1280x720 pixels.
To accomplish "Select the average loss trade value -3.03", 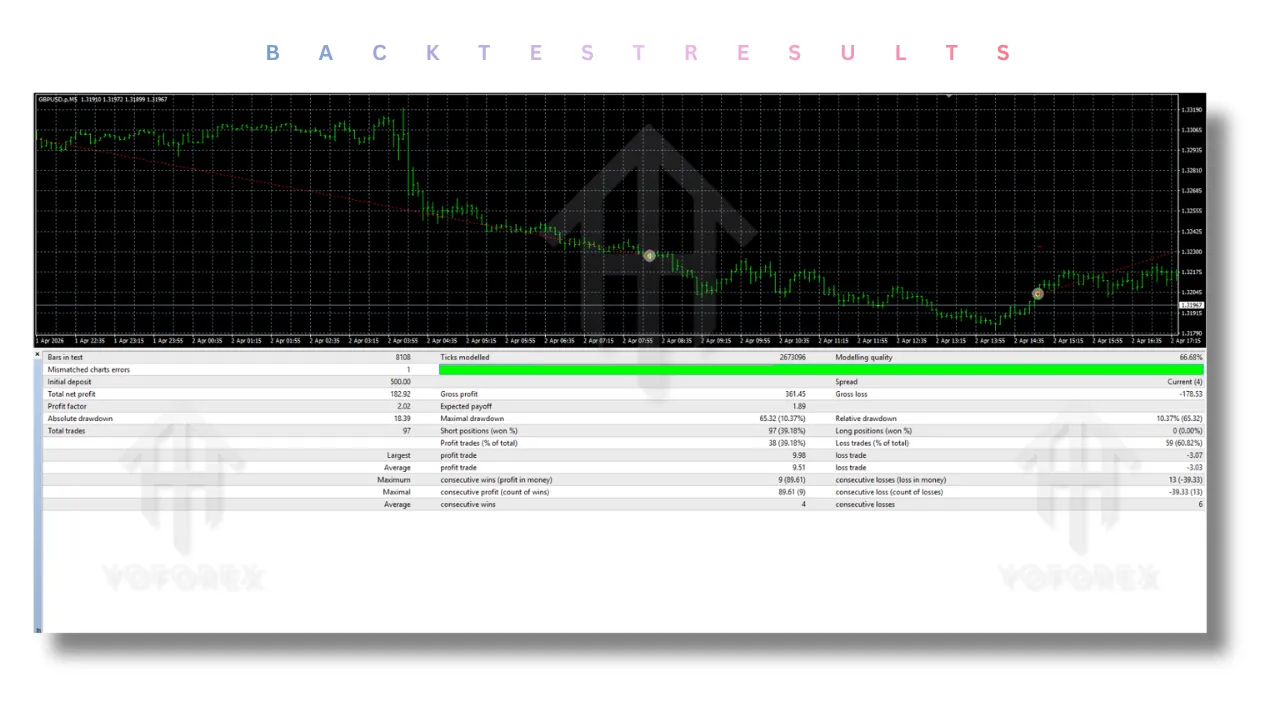I will [1195, 467].
